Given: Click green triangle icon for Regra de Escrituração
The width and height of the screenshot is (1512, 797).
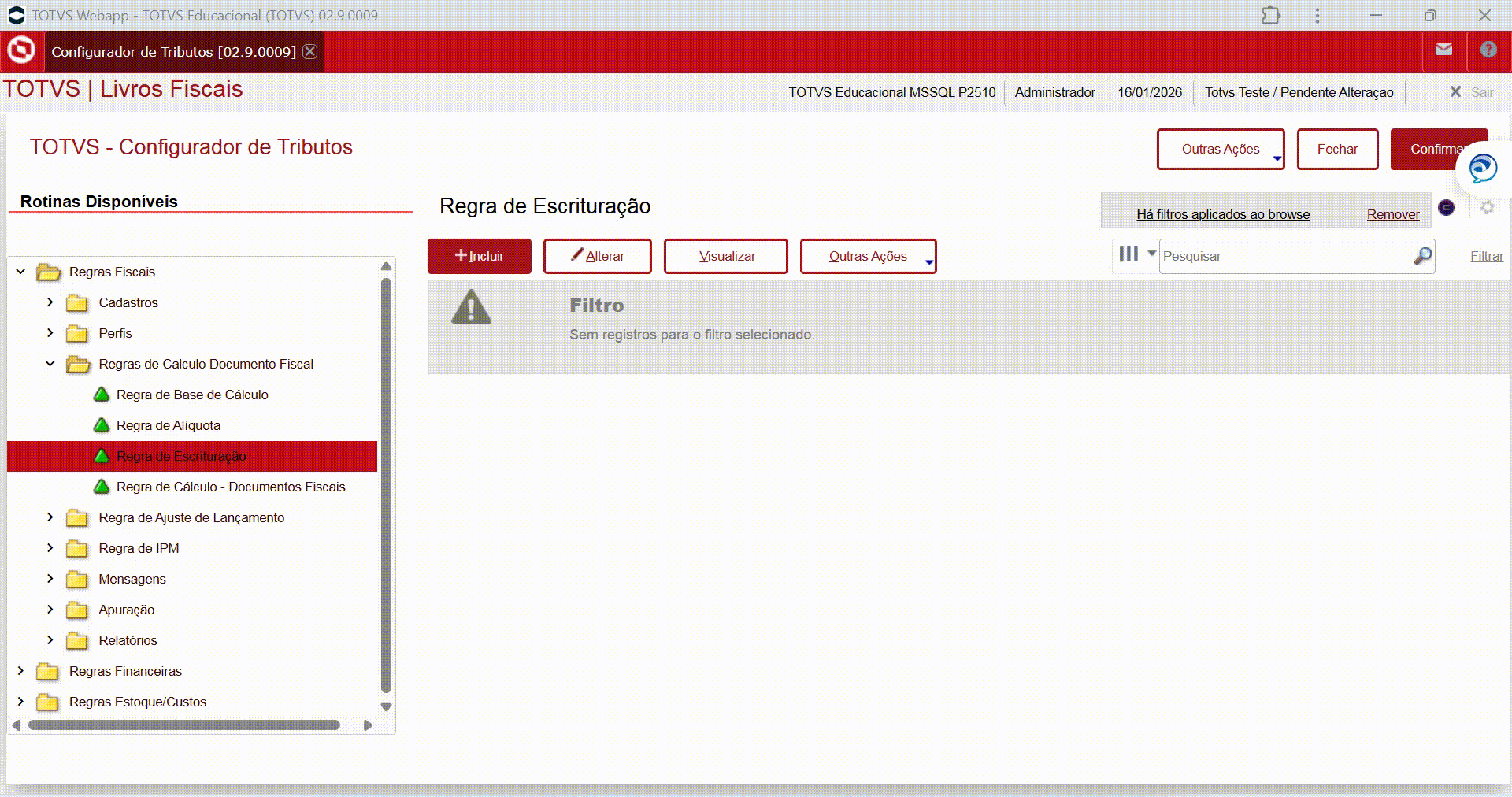Looking at the screenshot, I should [x=102, y=456].
